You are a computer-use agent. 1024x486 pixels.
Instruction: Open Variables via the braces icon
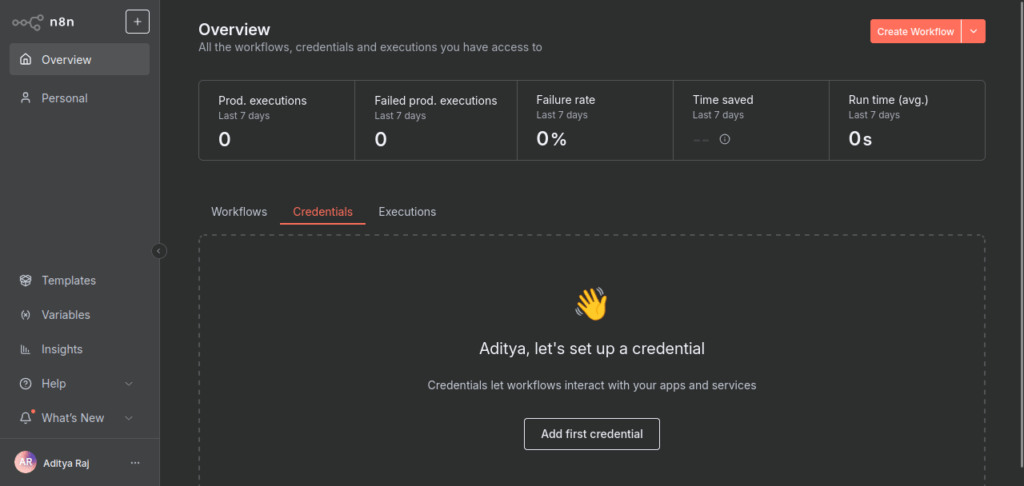click(26, 315)
